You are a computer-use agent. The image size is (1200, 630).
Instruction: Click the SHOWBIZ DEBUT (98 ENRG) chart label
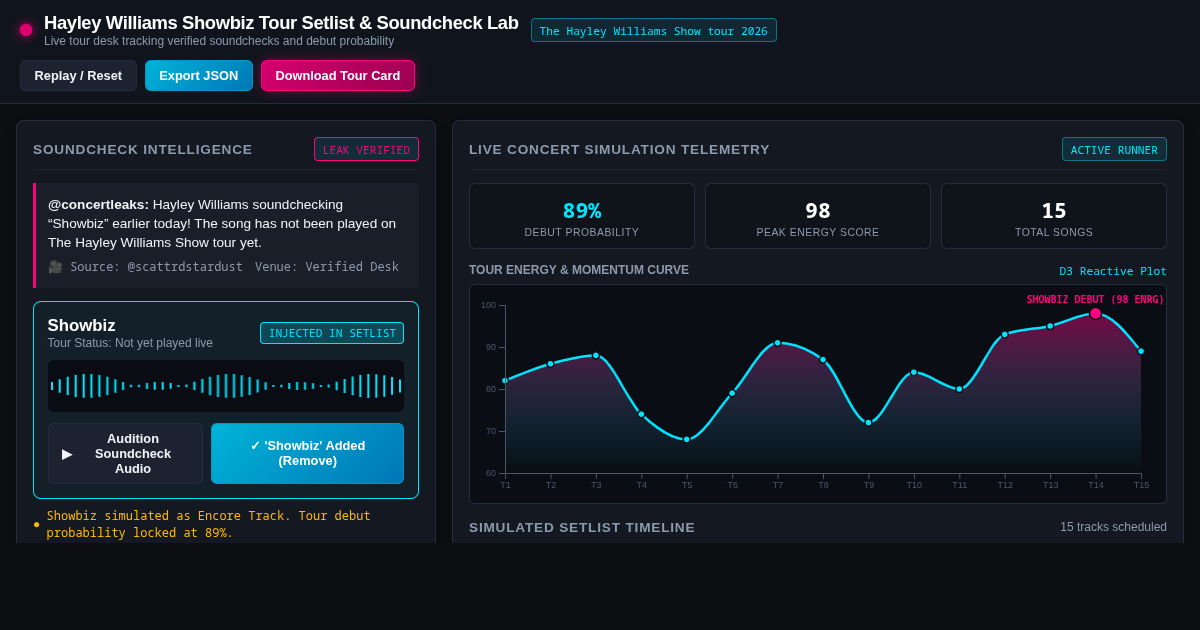1095,300
